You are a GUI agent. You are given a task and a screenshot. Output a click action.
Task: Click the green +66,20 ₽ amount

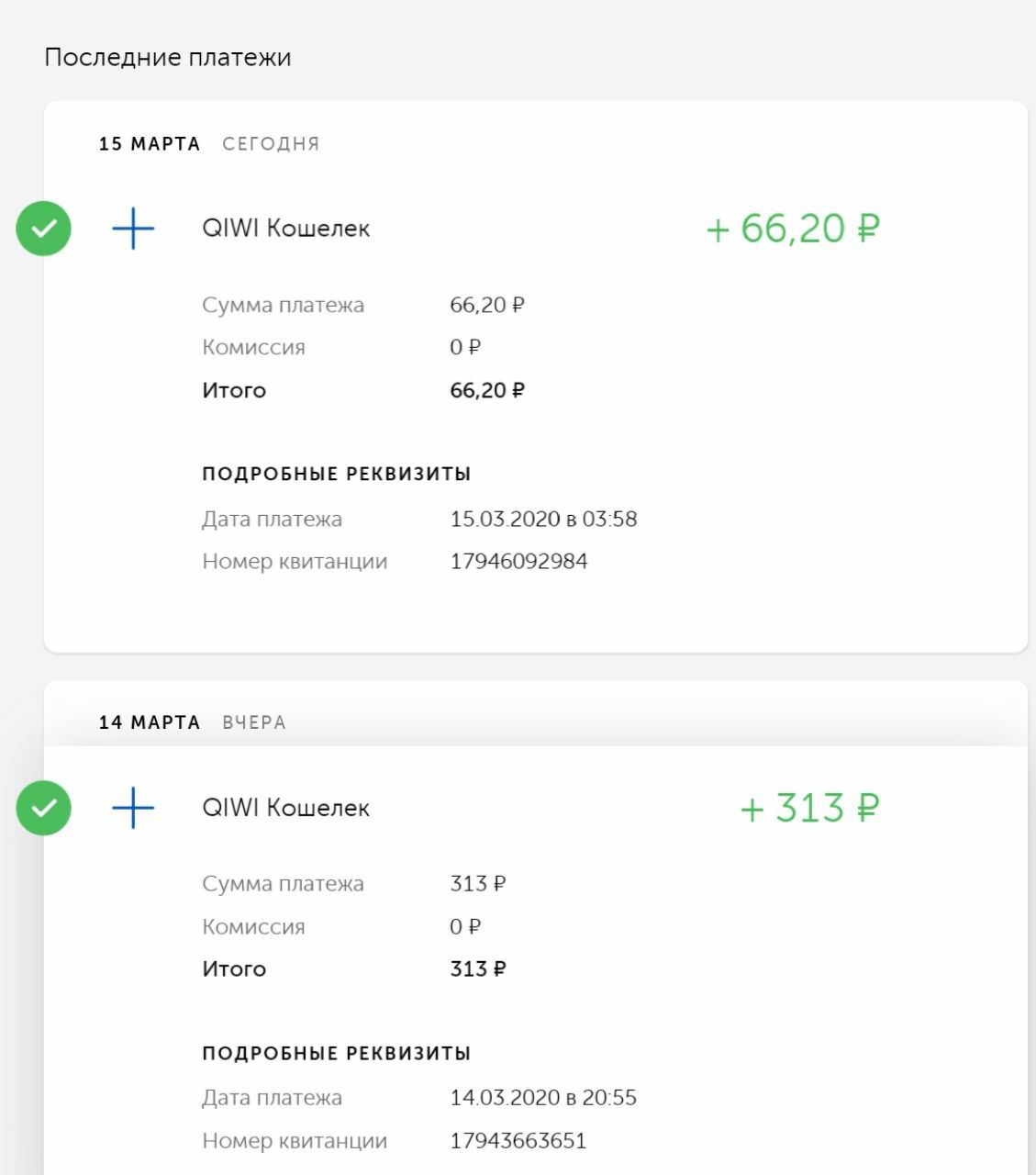pos(793,229)
